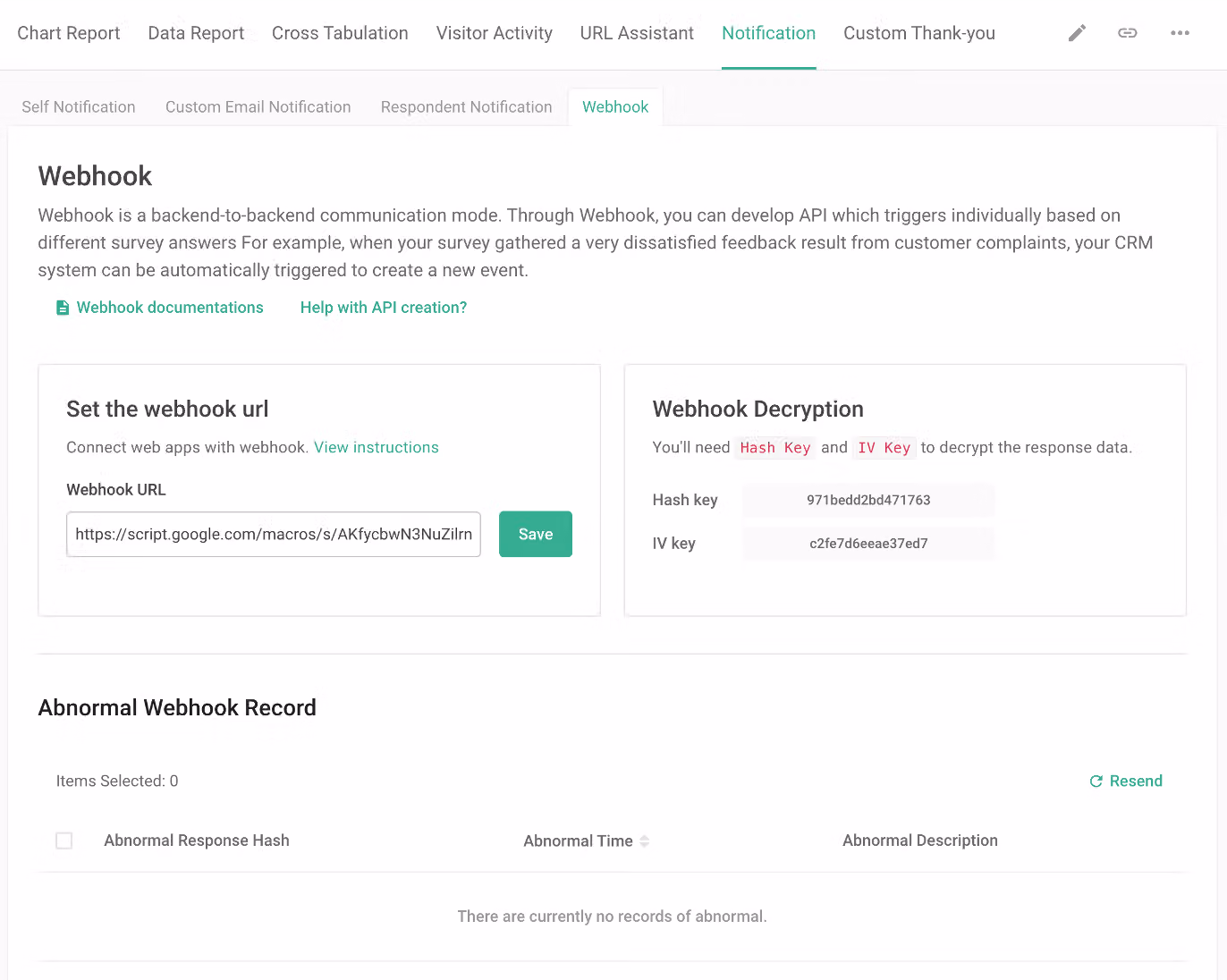Click the Webhook Decryption heading
Viewport: 1227px width, 980px height.
[758, 410]
